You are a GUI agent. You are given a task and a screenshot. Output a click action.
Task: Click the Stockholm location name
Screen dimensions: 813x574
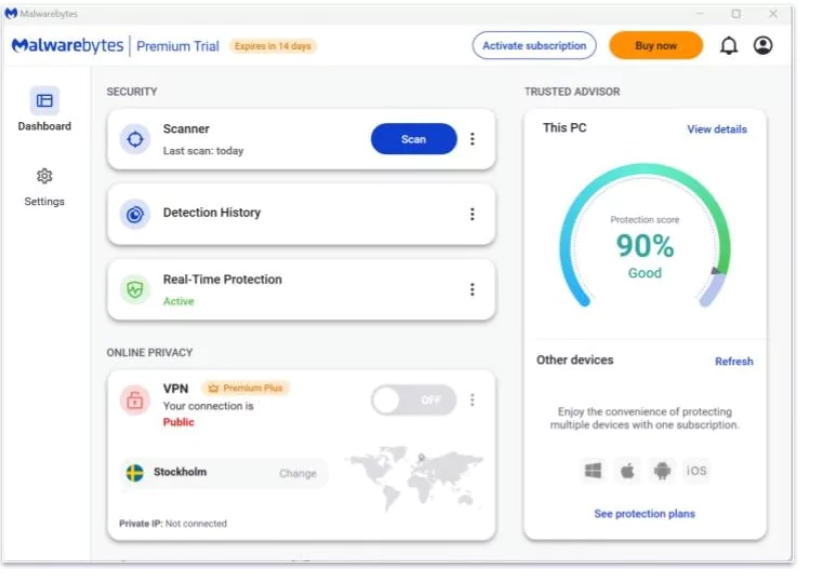180,472
